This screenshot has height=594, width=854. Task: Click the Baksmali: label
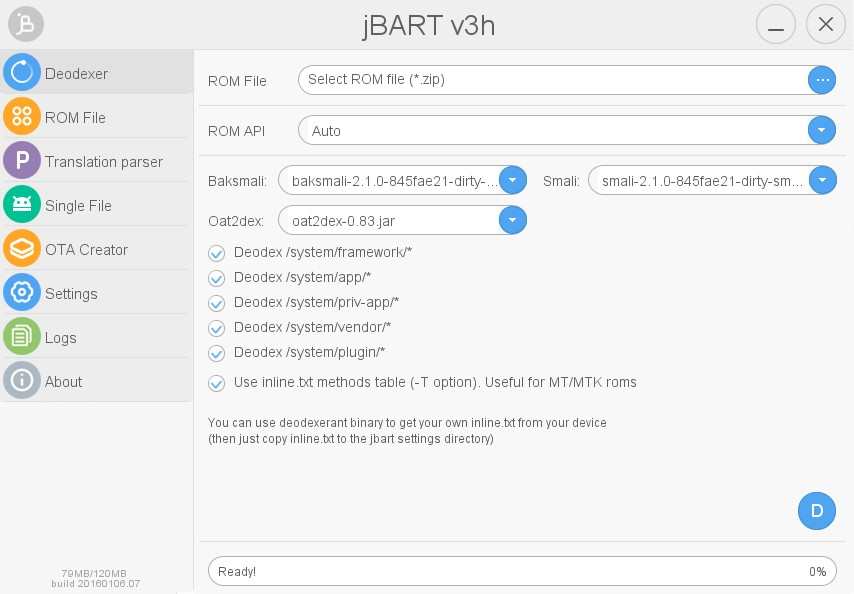click(x=237, y=181)
